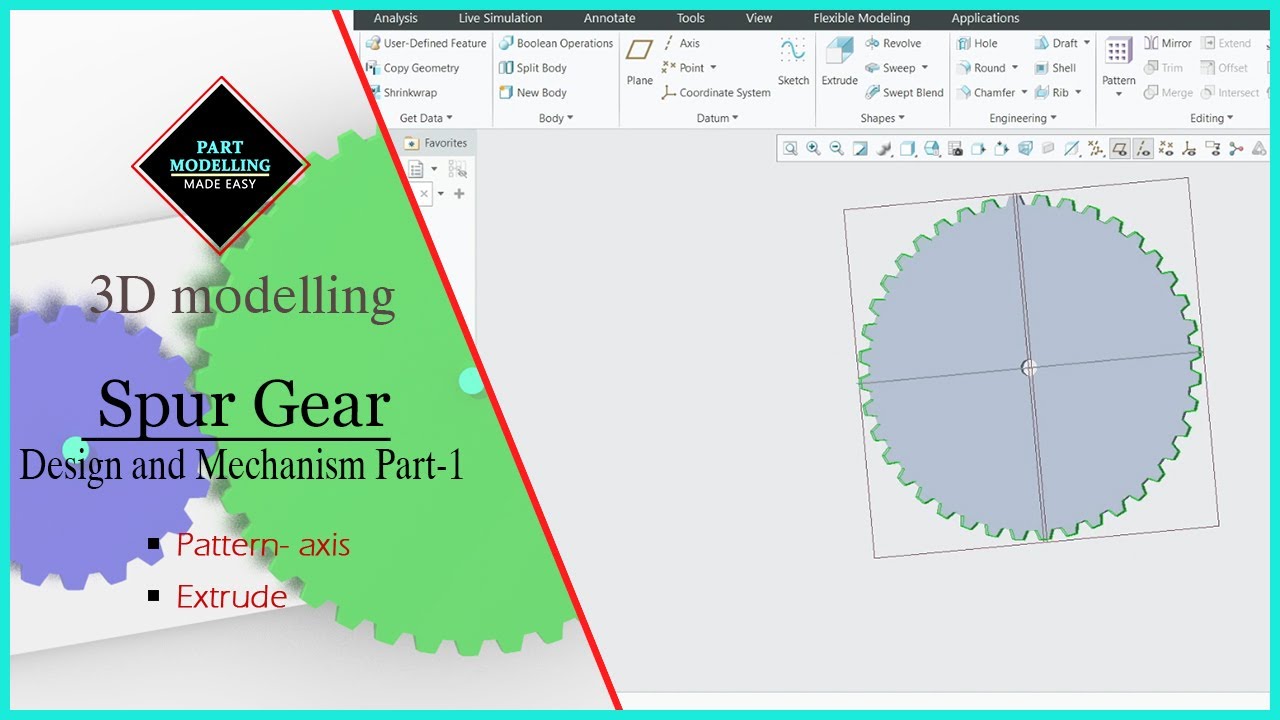Click the Repaint icon
Screen dimensions: 1280x720
(860, 149)
